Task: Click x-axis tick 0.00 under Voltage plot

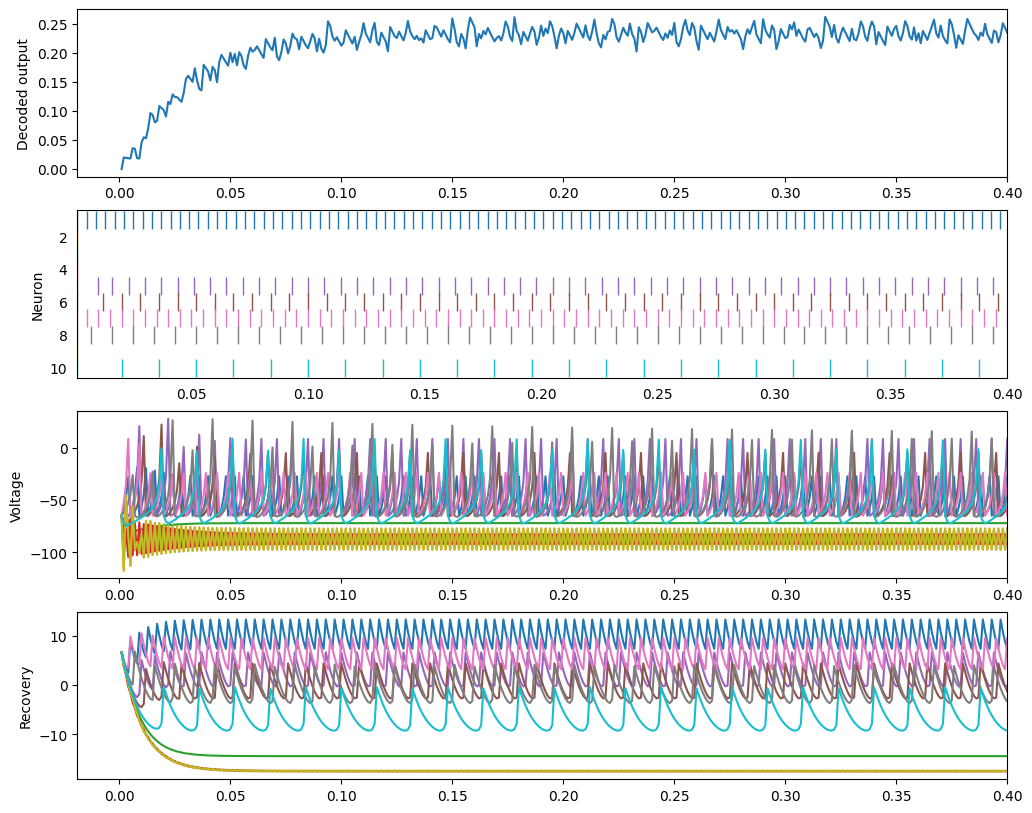Action: pyautogui.click(x=120, y=595)
